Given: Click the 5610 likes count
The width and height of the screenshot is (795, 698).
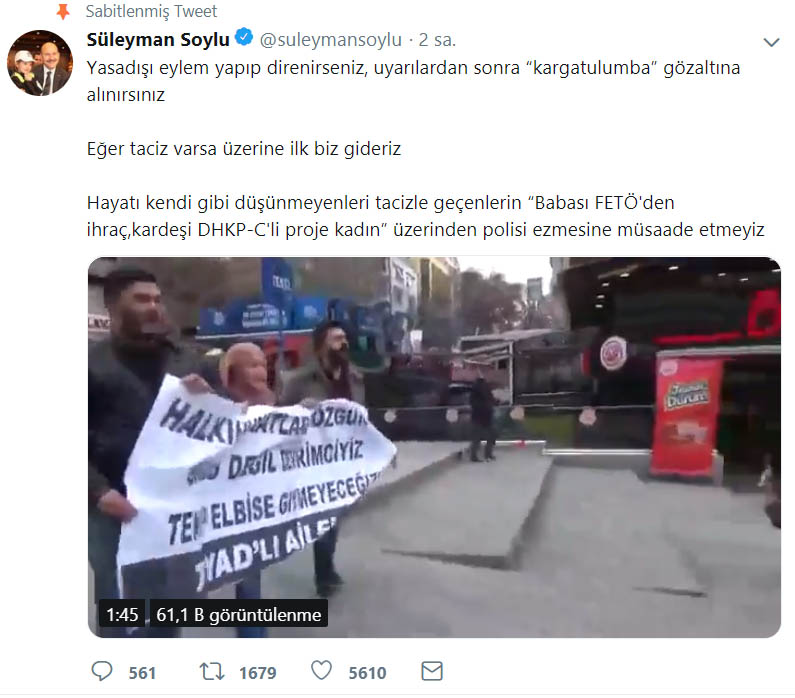Looking at the screenshot, I should point(367,673).
